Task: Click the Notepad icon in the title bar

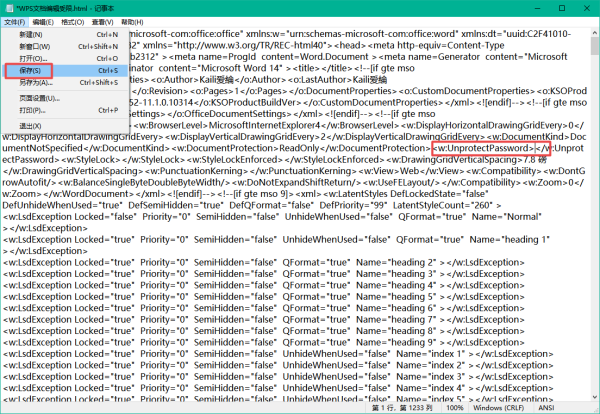Action: pos(9,8)
